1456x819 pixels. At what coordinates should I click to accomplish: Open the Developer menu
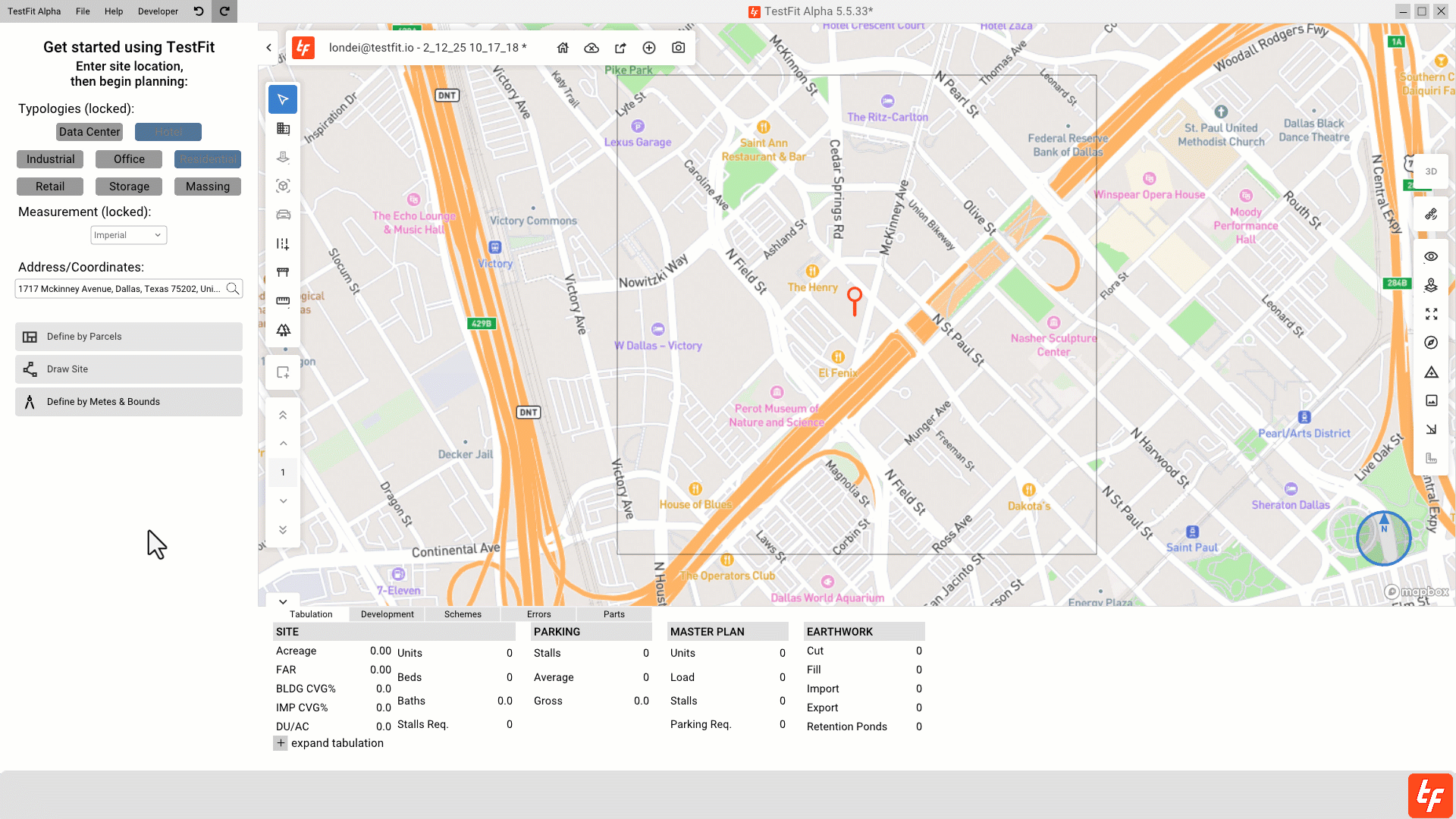[158, 11]
